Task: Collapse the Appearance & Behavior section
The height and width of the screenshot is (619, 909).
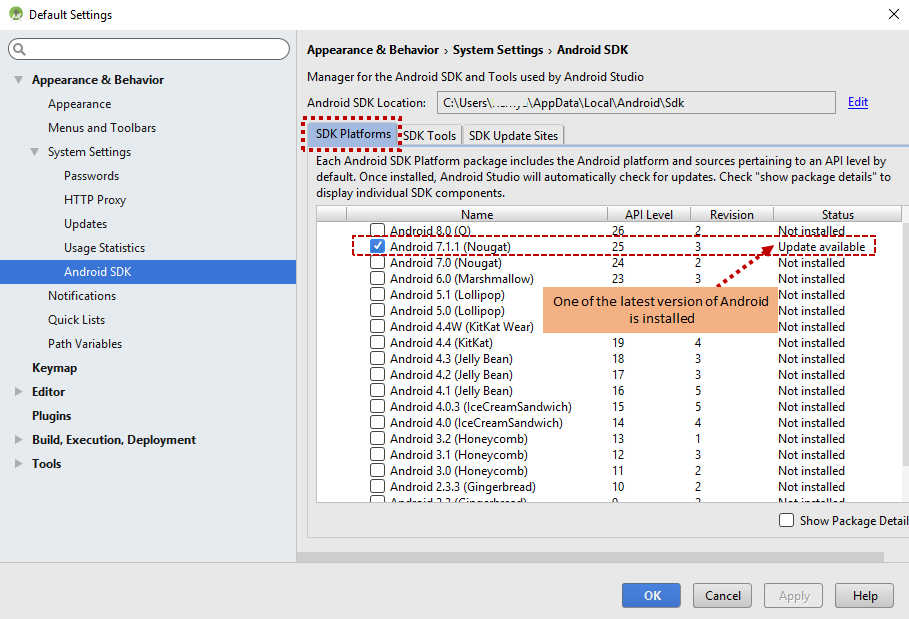Action: pyautogui.click(x=19, y=79)
